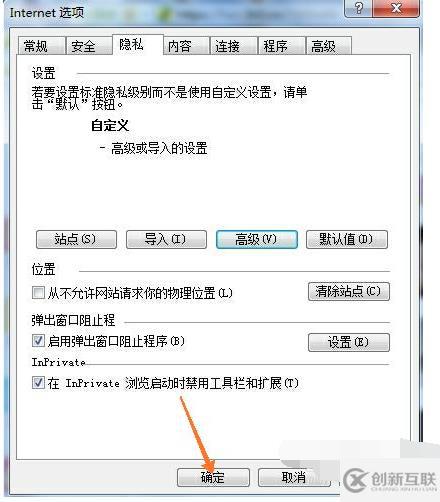Image resolution: width=440 pixels, height=502 pixels.
Task: Click the help question mark icon
Action: pos(359,7)
